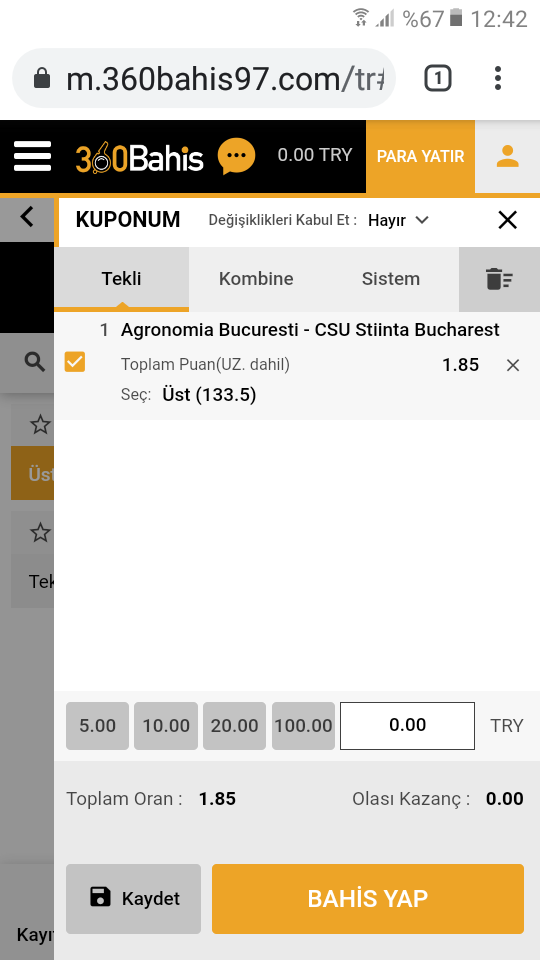Uncheck the Agronomia Bucuresti bet checkbox
540x960 pixels.
(x=75, y=362)
